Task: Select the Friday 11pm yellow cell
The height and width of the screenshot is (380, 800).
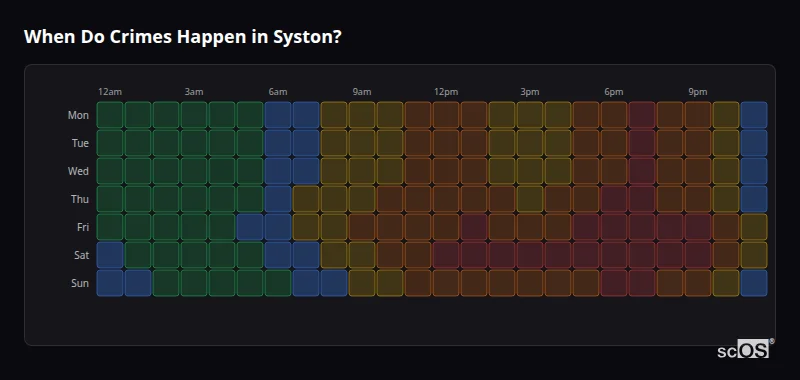Action: pyautogui.click(x=754, y=227)
